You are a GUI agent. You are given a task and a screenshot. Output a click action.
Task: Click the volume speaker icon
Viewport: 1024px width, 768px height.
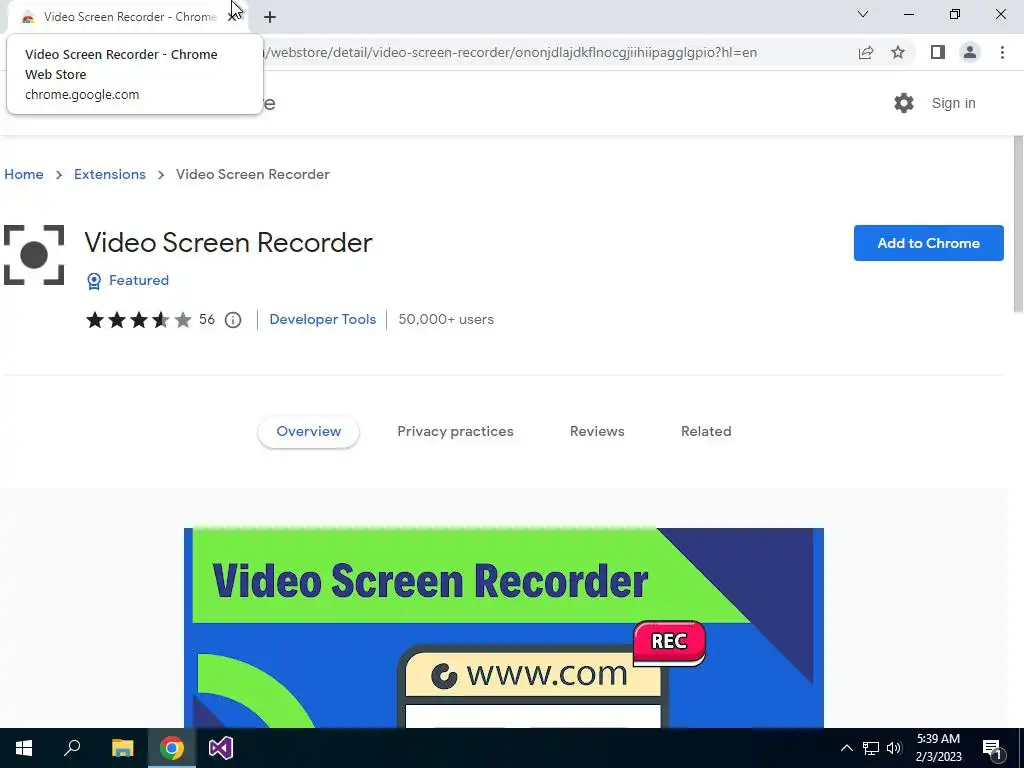894,748
